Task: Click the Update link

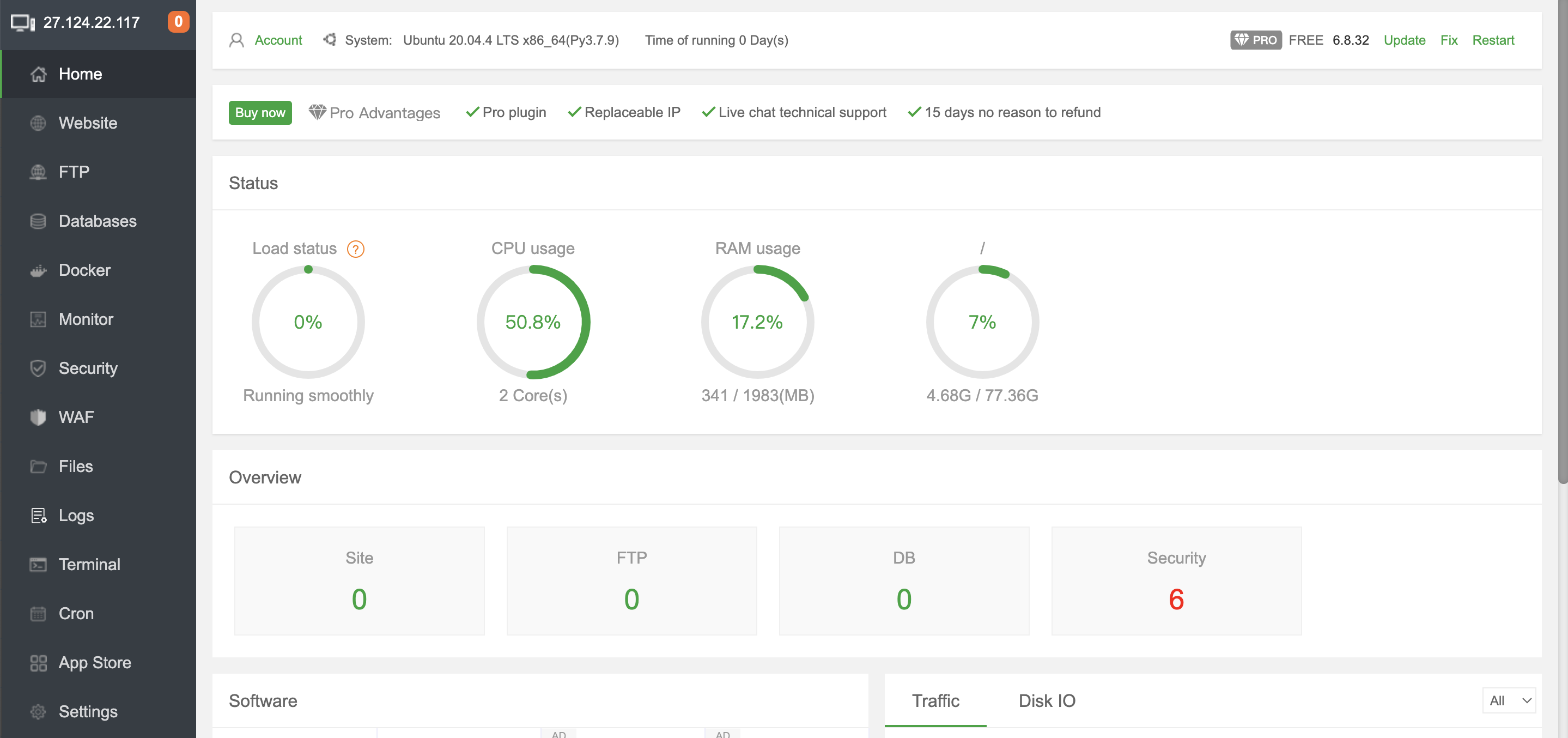Action: coord(1404,40)
